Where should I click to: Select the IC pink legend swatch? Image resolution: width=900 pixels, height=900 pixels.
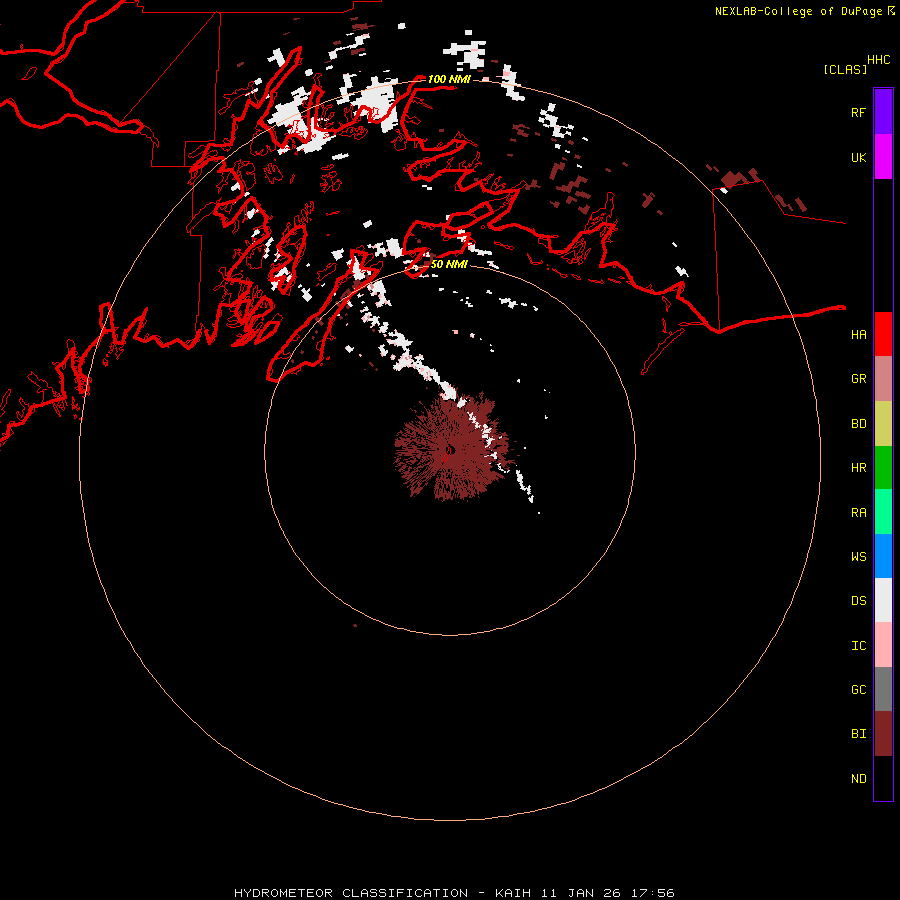883,645
